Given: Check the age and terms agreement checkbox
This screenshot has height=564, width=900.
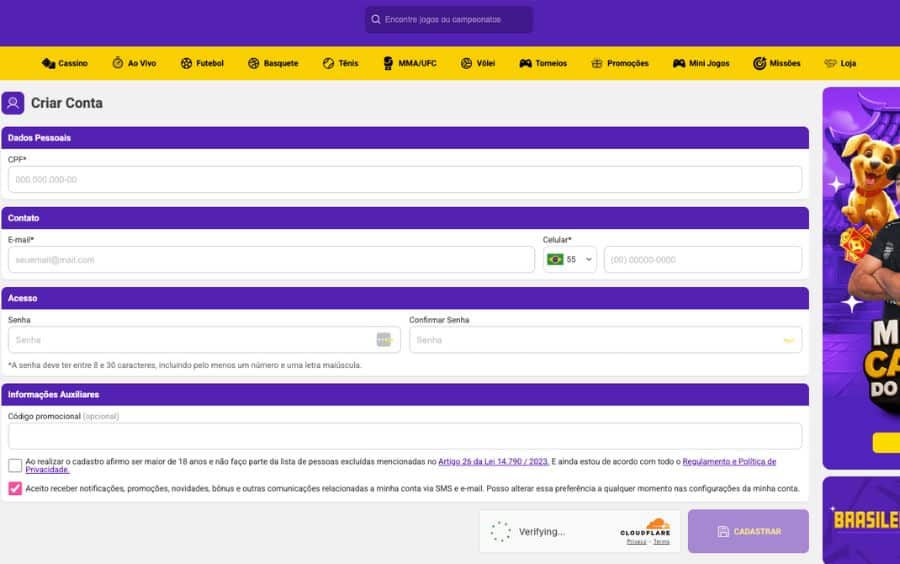Looking at the screenshot, I should [x=15, y=466].
